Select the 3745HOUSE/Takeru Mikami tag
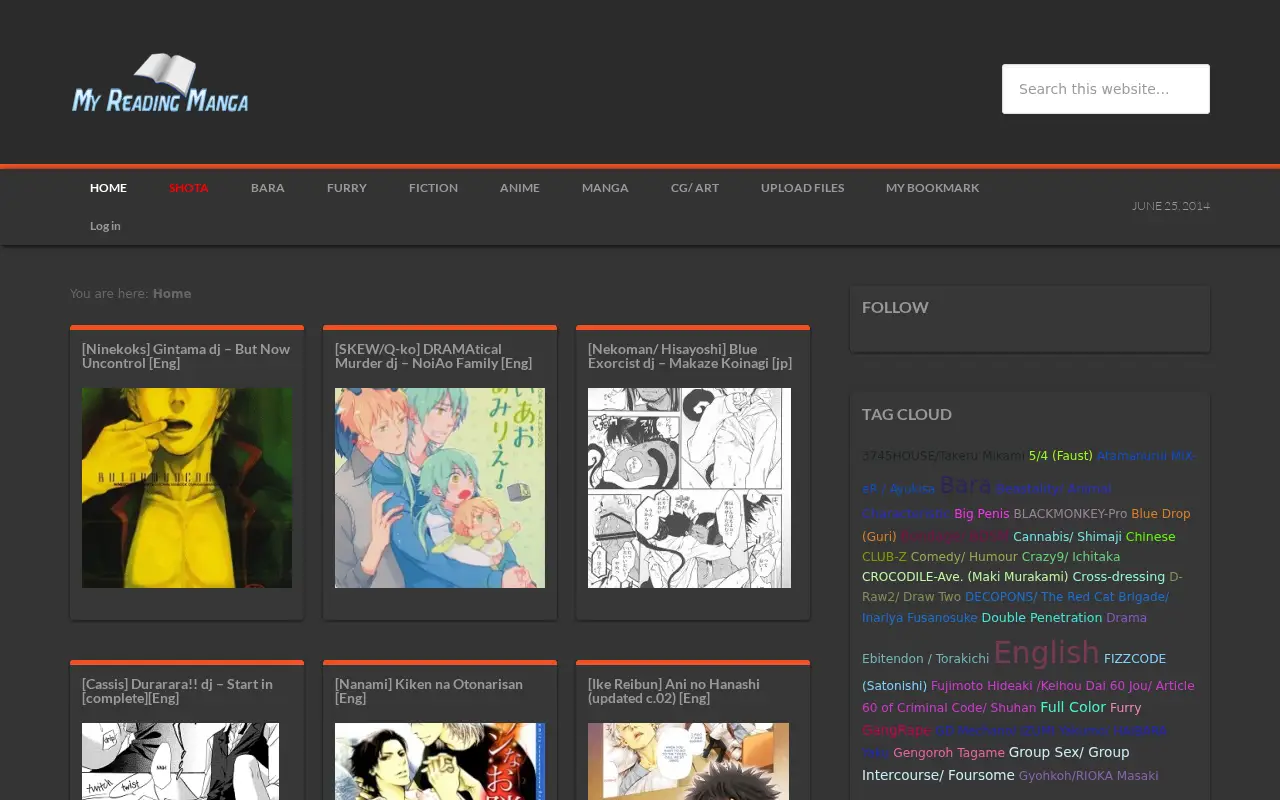 coord(943,456)
